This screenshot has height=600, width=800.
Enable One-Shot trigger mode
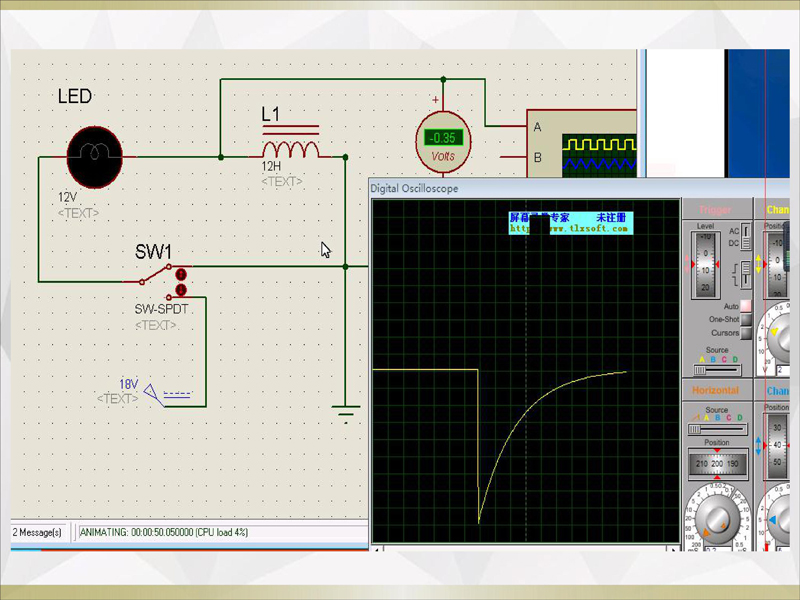pos(745,319)
